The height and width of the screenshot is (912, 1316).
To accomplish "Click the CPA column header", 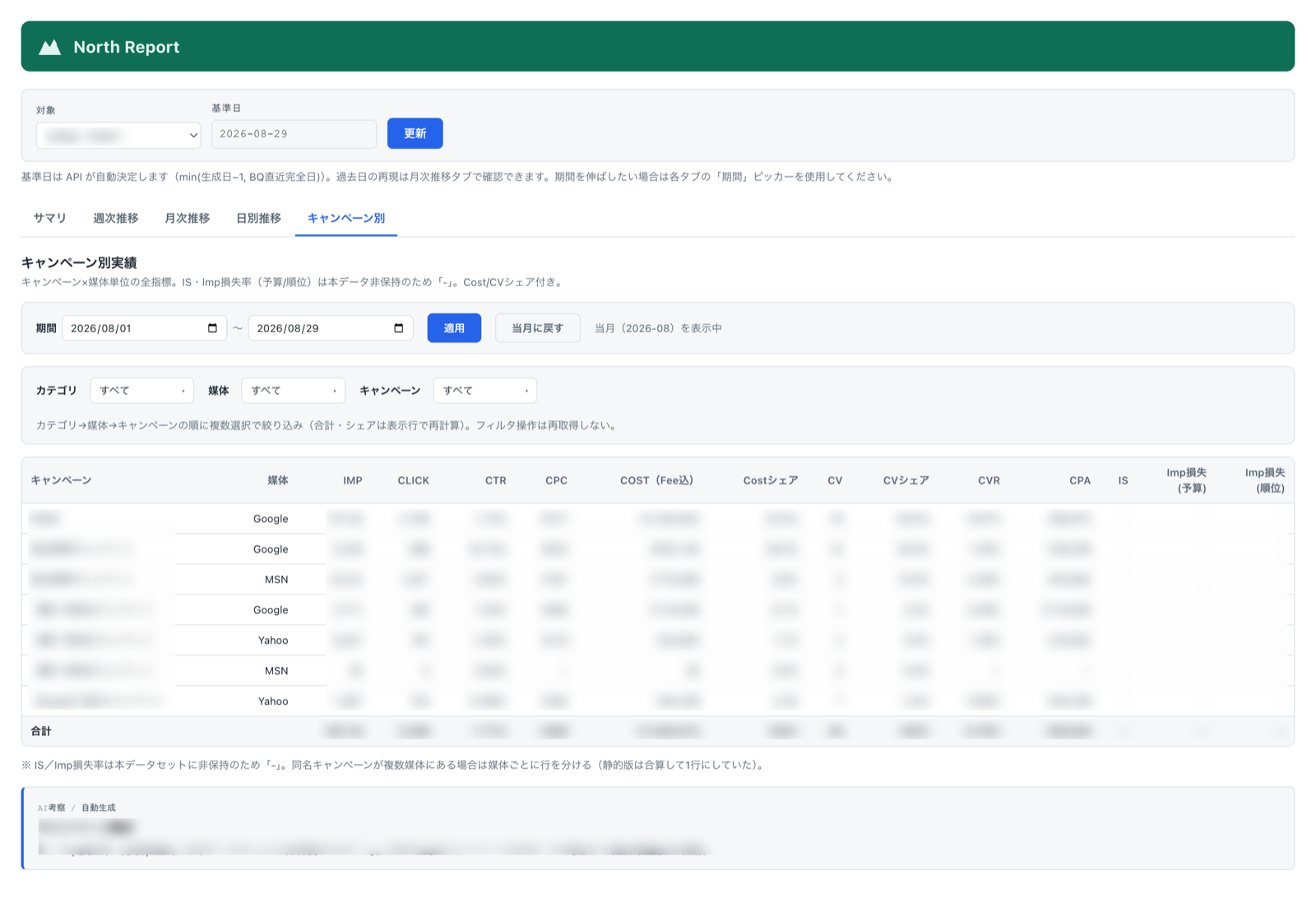I will point(1080,480).
